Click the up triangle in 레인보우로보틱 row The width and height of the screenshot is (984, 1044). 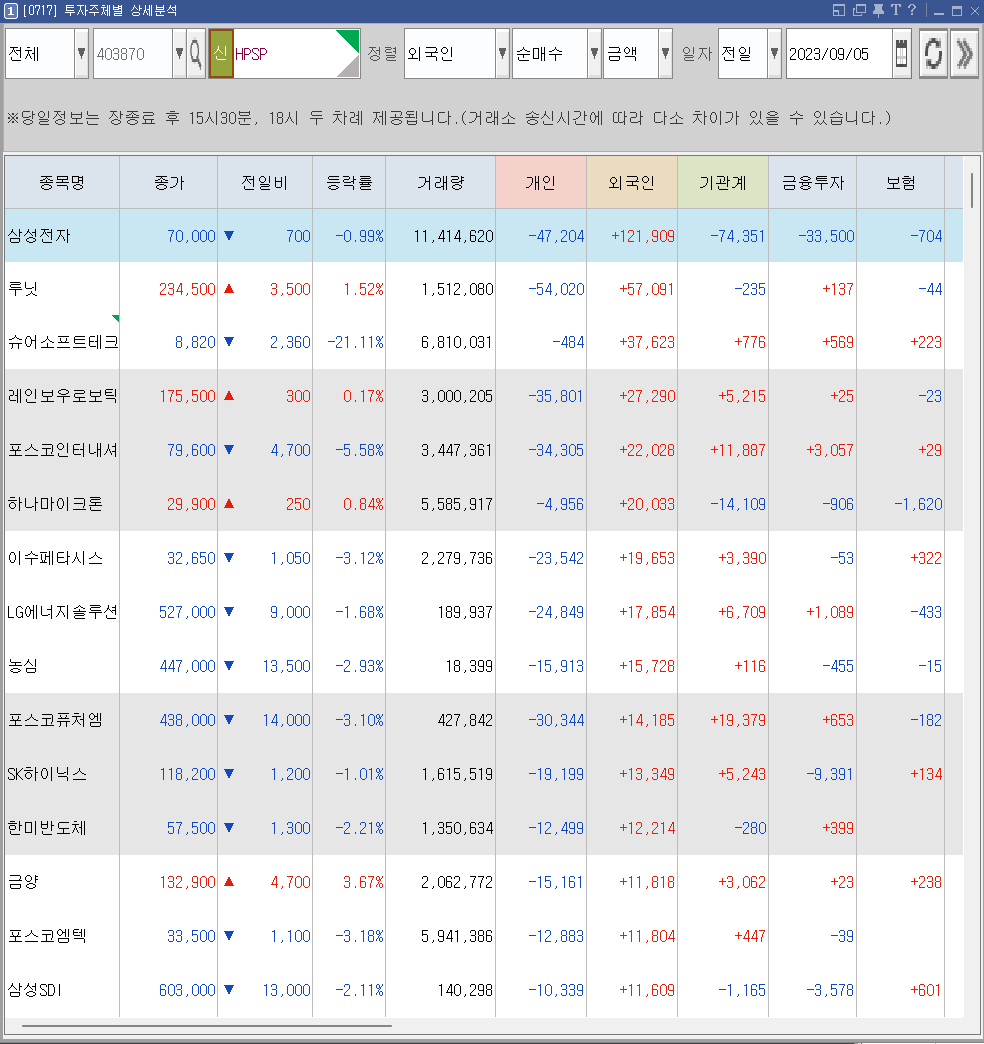[229, 395]
